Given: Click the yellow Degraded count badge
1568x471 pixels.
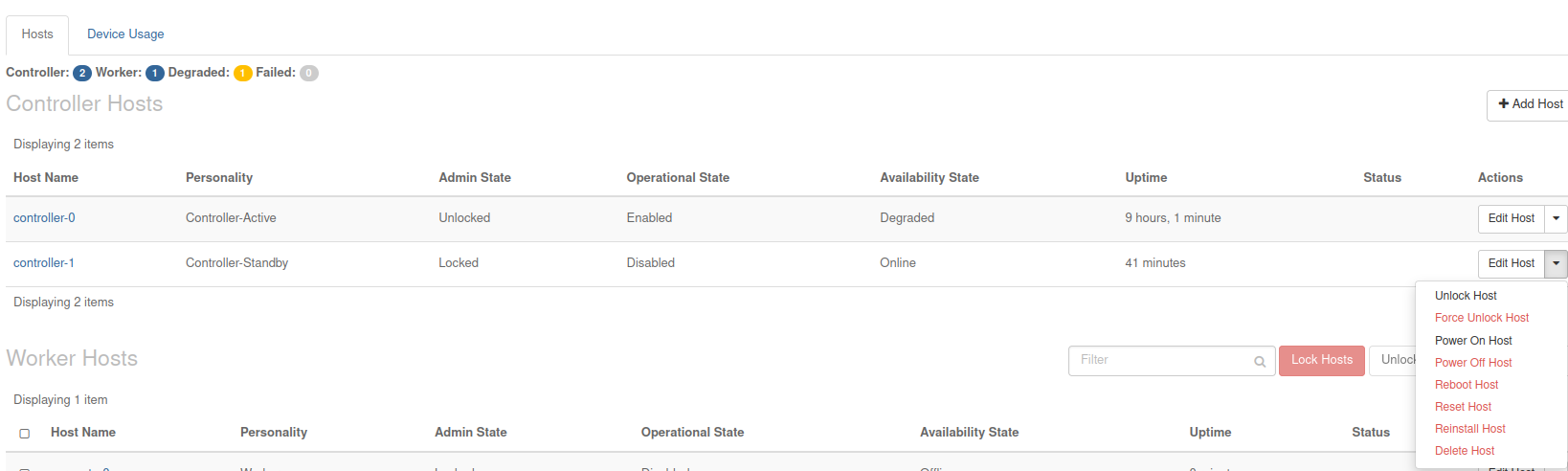Looking at the screenshot, I should coord(243,73).
